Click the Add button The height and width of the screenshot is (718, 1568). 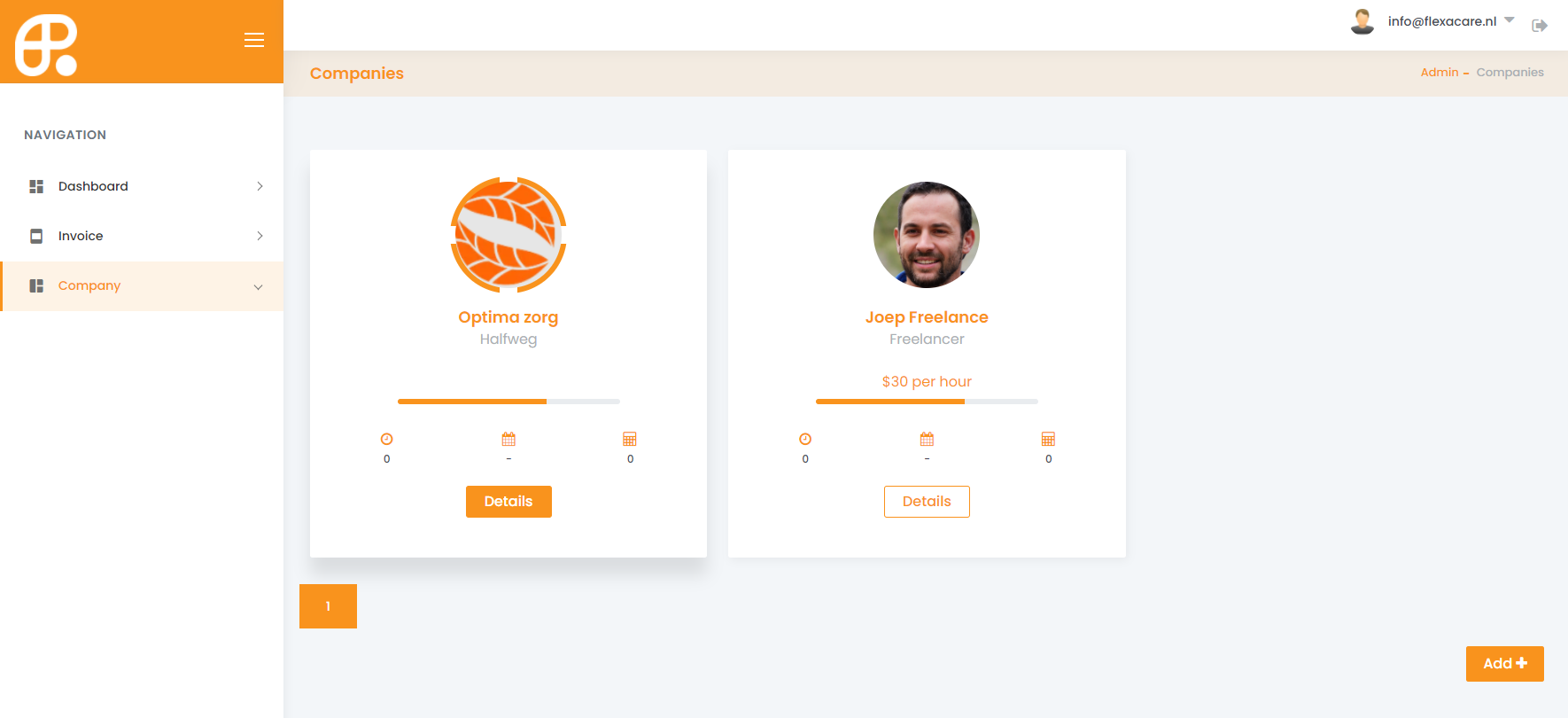1505,664
